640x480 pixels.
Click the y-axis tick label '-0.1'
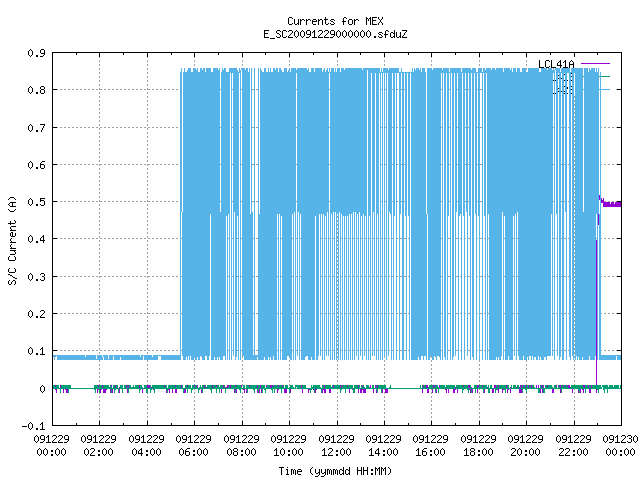click(33, 426)
